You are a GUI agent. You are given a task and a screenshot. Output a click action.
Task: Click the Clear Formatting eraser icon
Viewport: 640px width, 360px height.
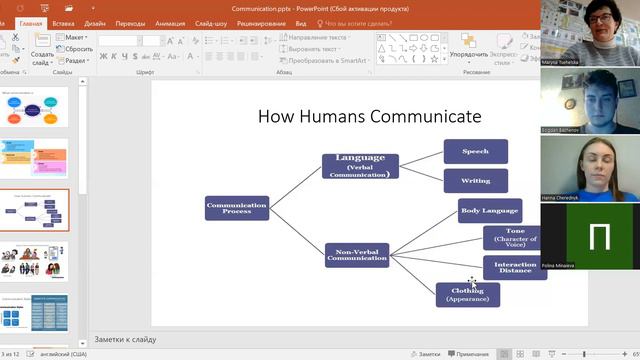(x=196, y=41)
